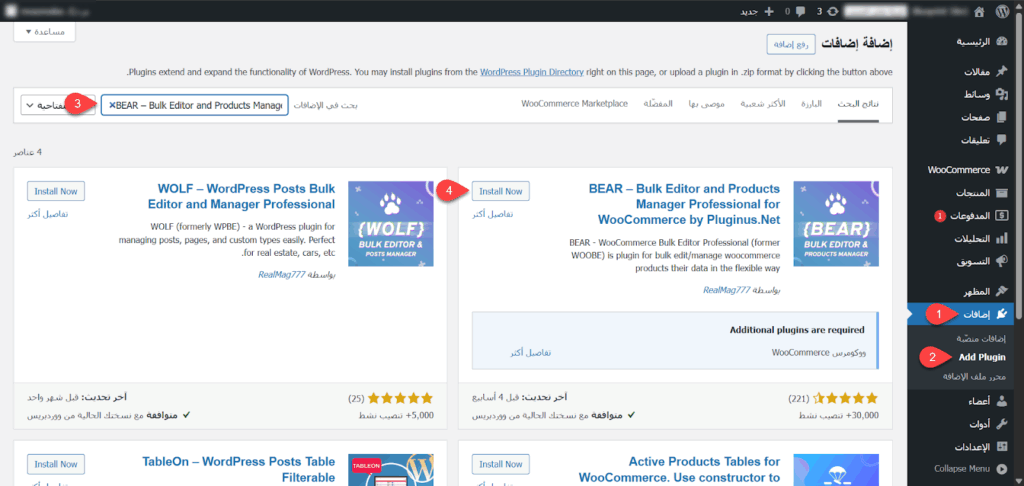Open TableOn WordPress Posts Table title link
This screenshot has width=1024, height=486.
pos(238,469)
